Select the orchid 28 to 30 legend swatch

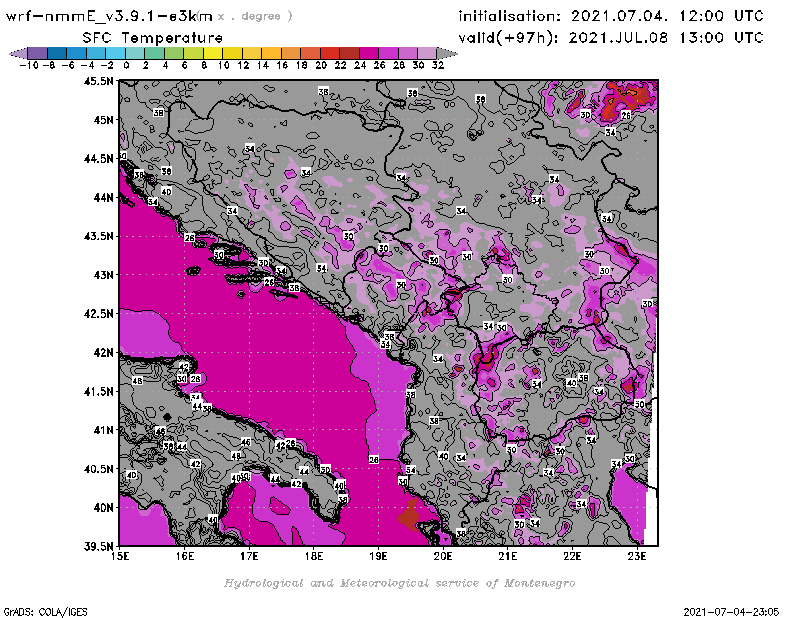point(408,53)
